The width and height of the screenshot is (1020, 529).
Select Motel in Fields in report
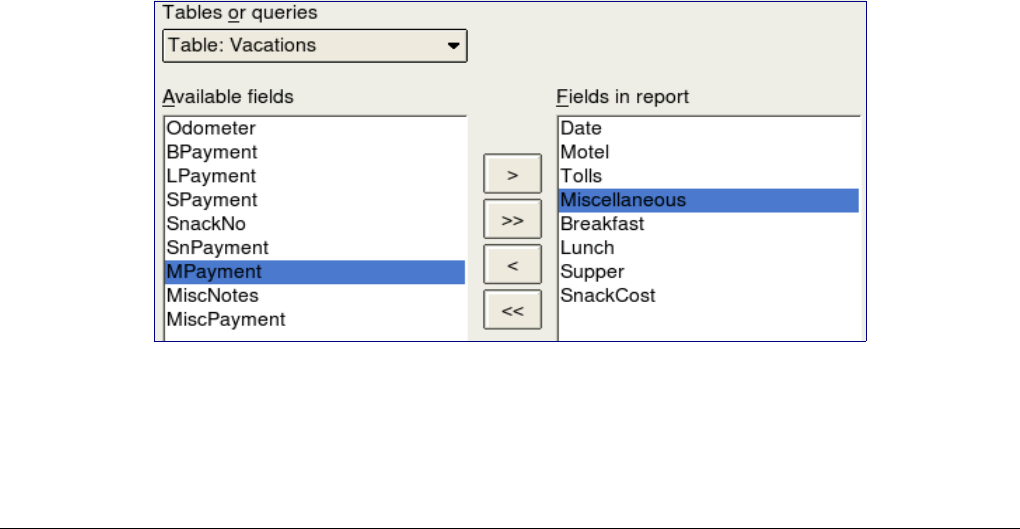pyautogui.click(x=584, y=152)
